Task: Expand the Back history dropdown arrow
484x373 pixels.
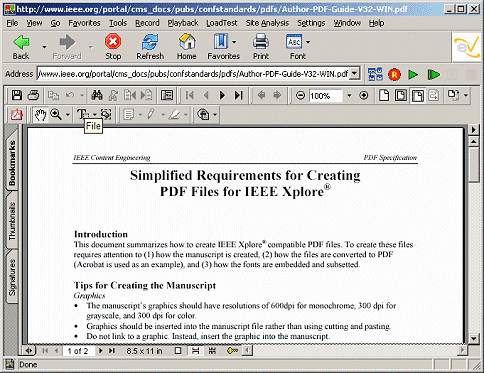Action: coord(44,47)
